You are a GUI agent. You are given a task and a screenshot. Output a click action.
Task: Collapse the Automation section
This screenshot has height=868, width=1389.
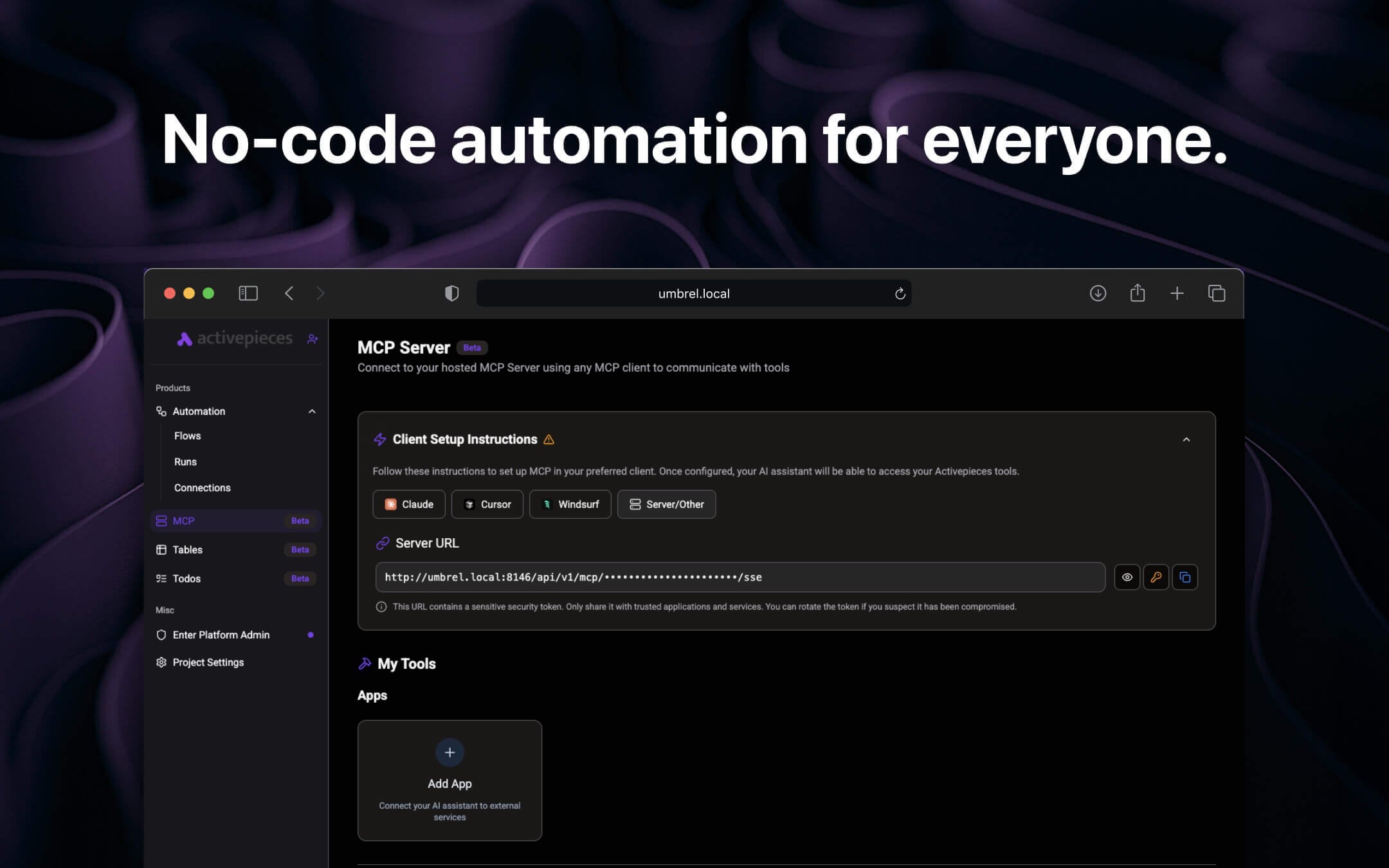313,411
